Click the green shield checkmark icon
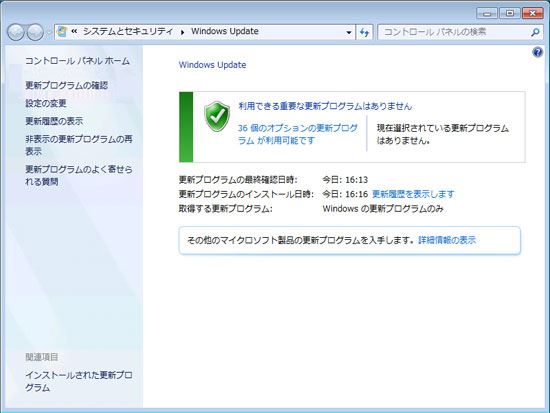Image resolution: width=550 pixels, height=413 pixels. [217, 116]
